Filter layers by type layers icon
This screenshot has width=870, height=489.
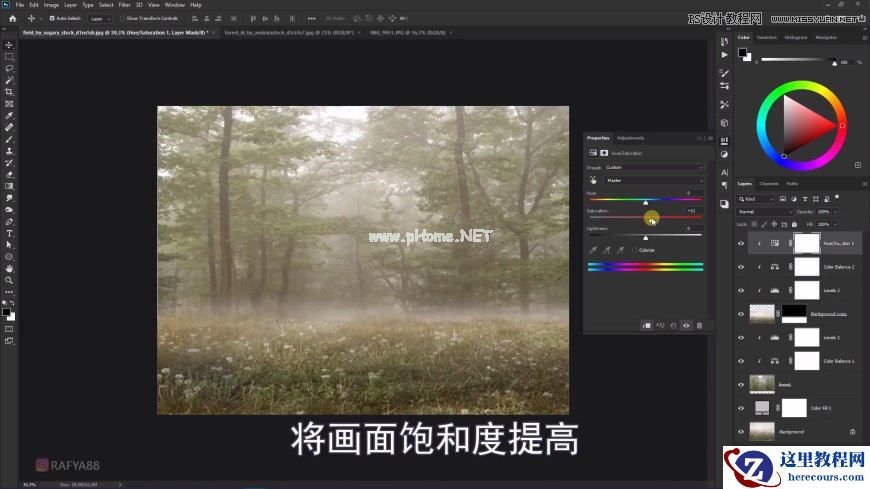[x=805, y=199]
